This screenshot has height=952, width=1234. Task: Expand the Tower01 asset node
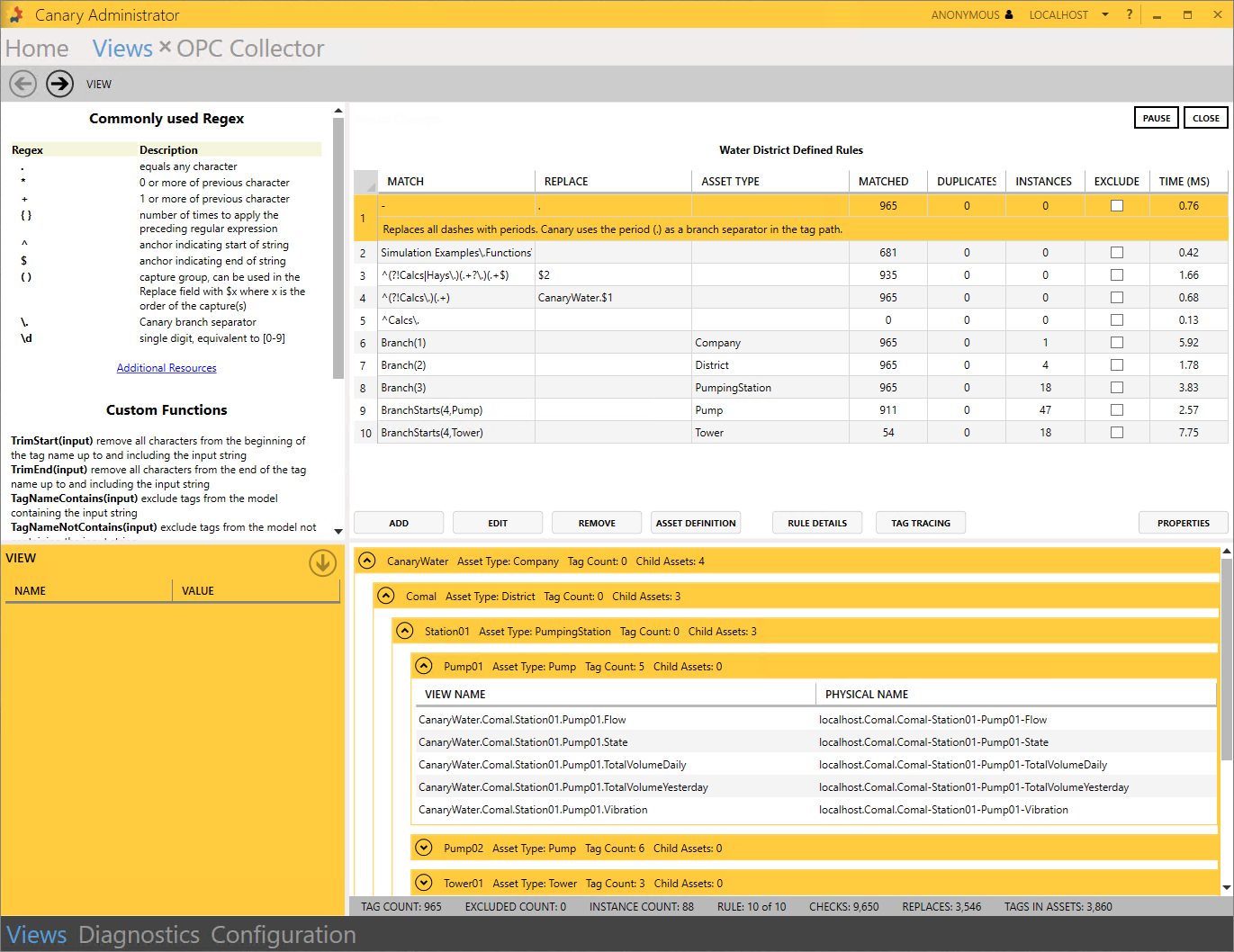423,884
